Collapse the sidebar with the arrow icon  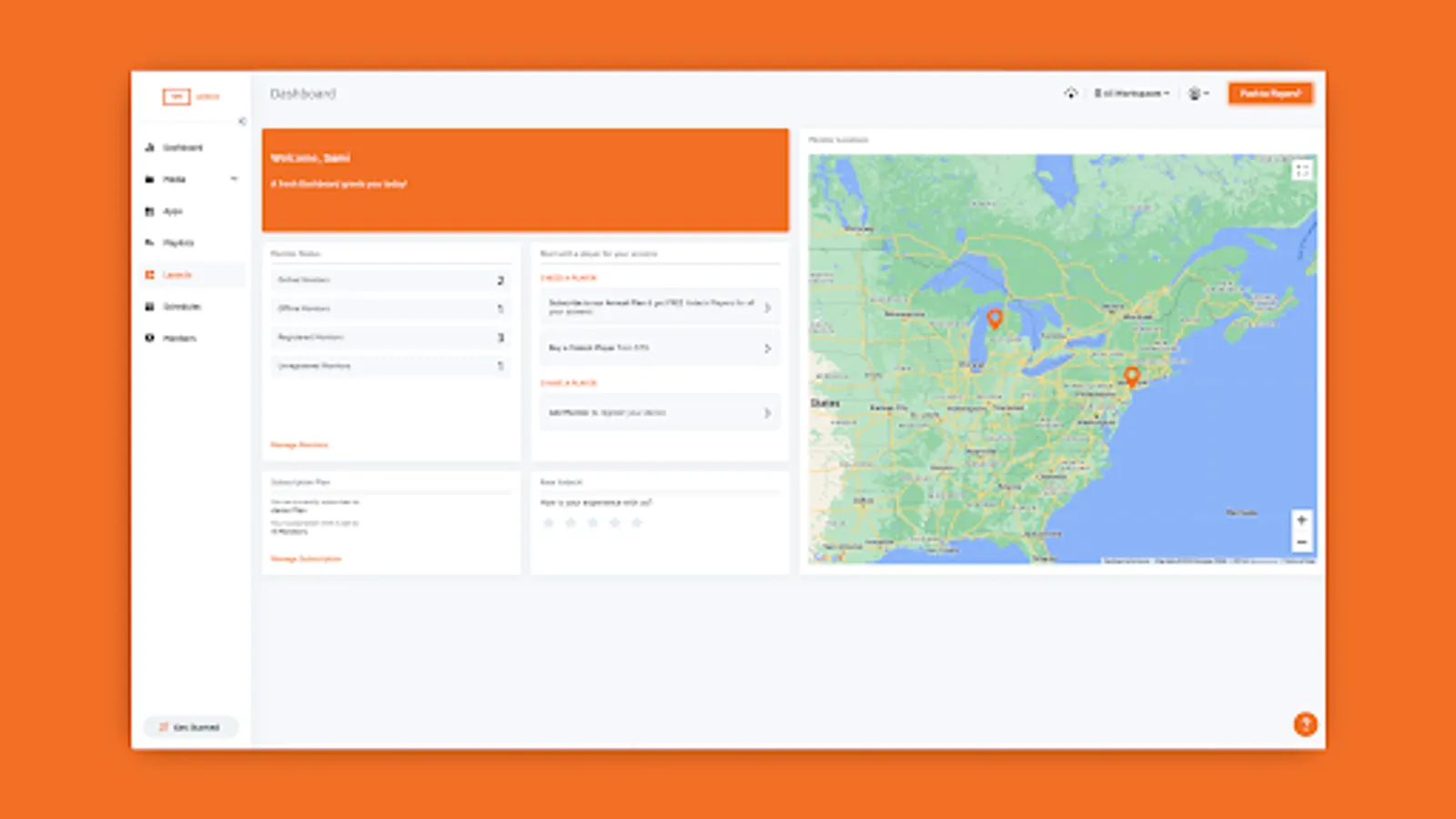point(241,121)
